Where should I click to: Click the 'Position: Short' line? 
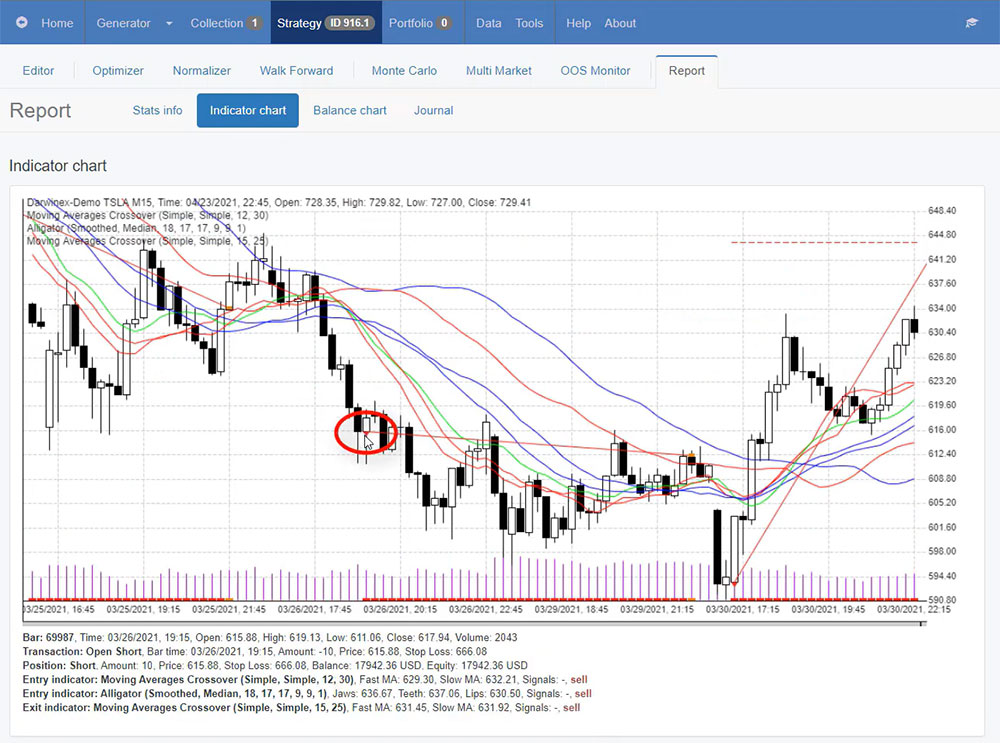(x=275, y=665)
